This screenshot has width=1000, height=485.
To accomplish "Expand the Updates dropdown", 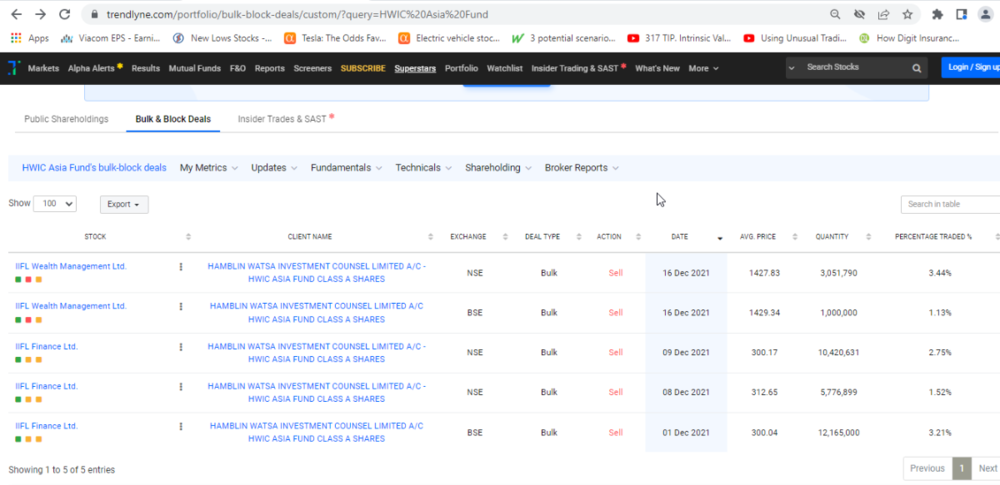I will pos(274,168).
